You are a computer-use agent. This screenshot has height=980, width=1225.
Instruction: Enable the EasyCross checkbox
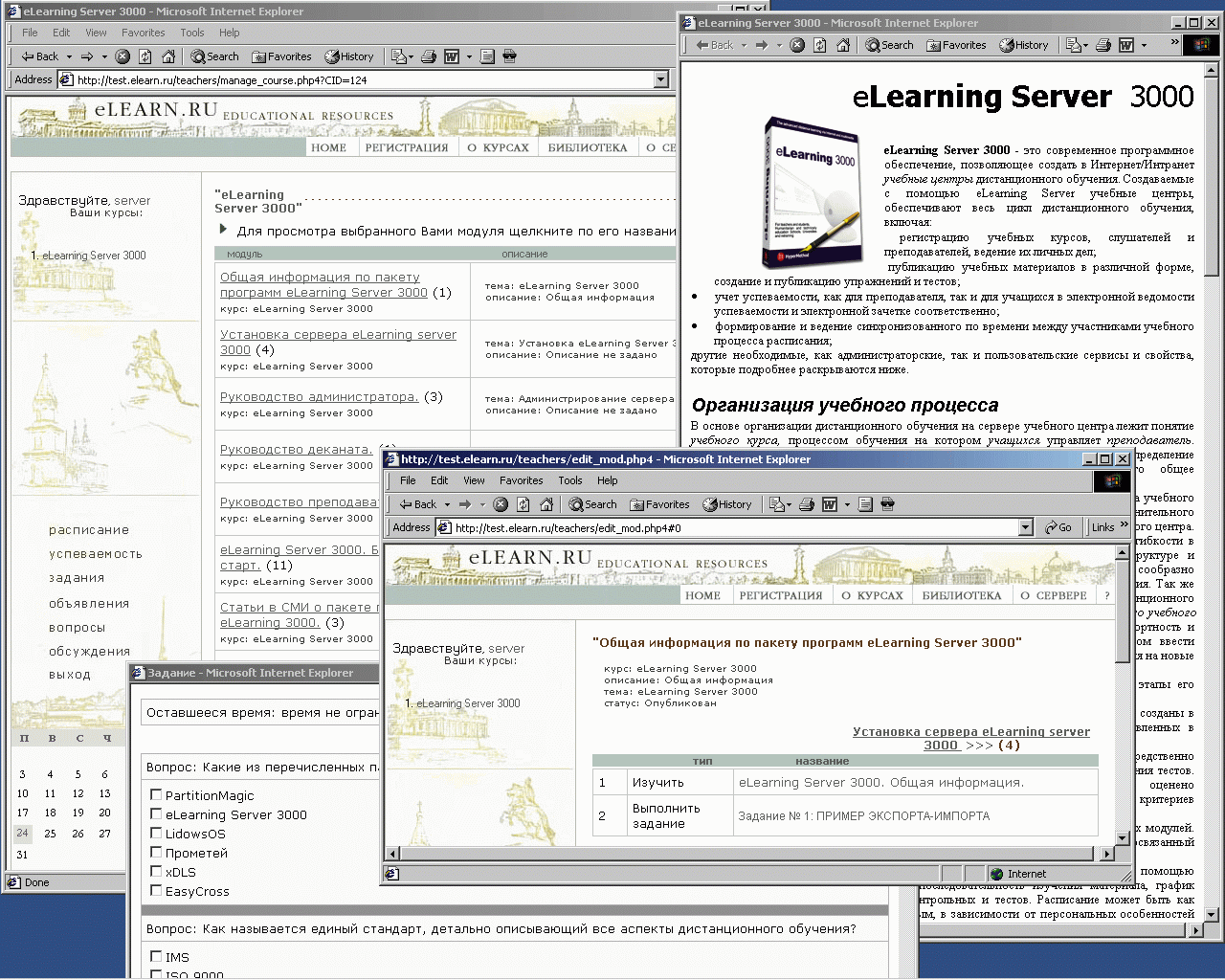156,891
